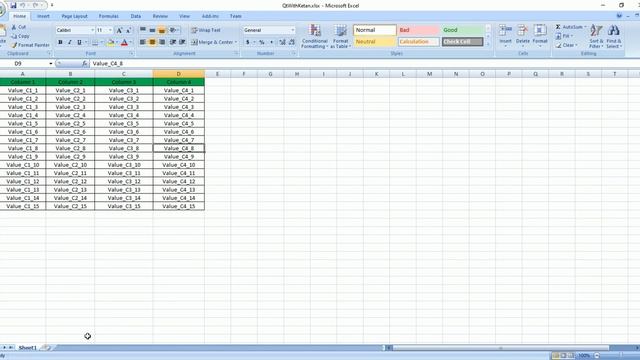Open the font size 11 dropdown
Viewport: 640px width, 360px height.
point(110,30)
